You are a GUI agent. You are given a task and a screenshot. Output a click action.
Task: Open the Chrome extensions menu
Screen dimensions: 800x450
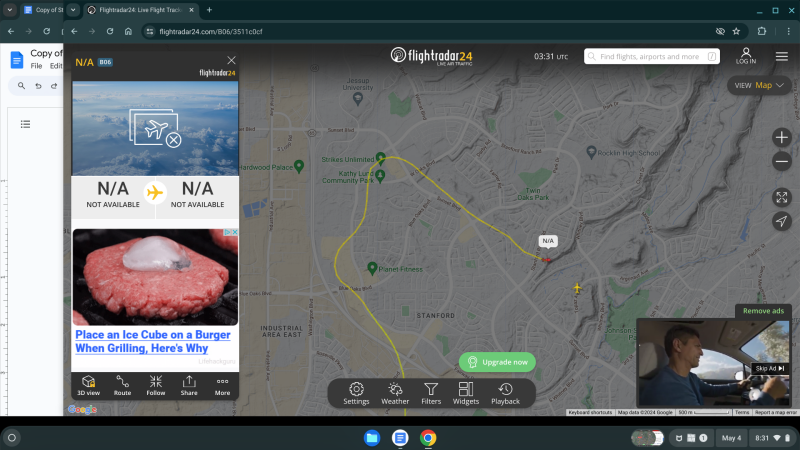pos(762,31)
